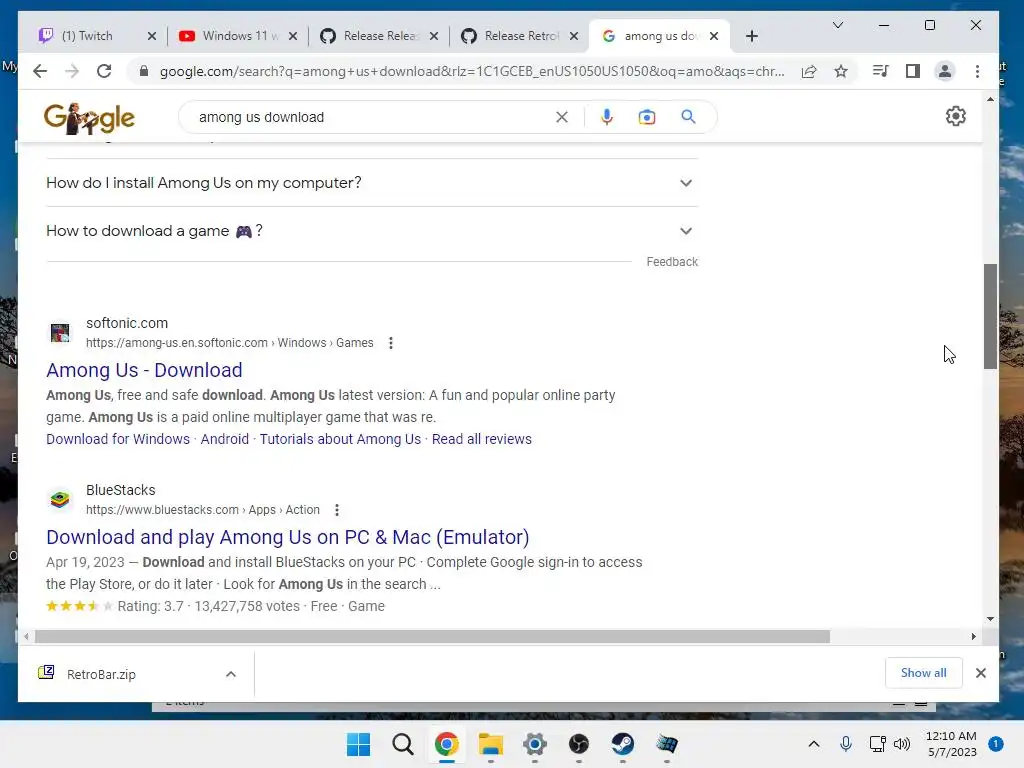Open RetroBar.zip download options arrow
This screenshot has height=768, width=1024.
pos(231,674)
